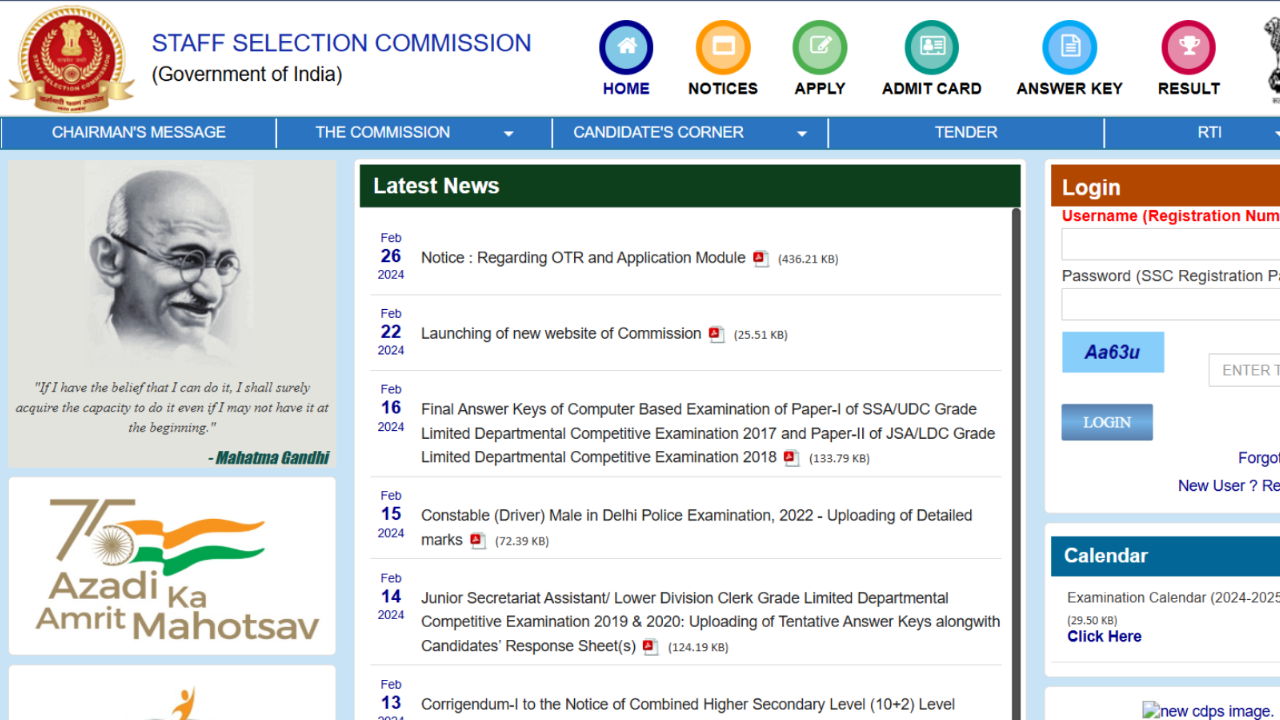The width and height of the screenshot is (1280, 720).
Task: Click the Mahatma Gandhi quote image
Action: [172, 314]
